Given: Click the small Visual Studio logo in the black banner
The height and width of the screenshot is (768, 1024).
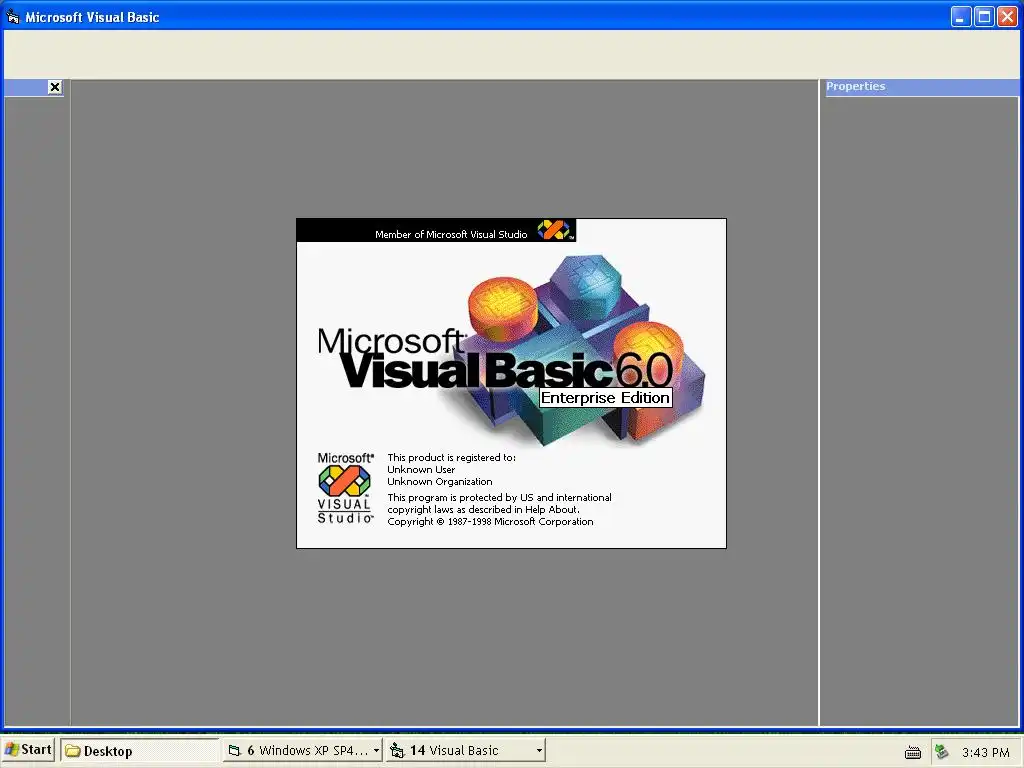Looking at the screenshot, I should click(554, 230).
